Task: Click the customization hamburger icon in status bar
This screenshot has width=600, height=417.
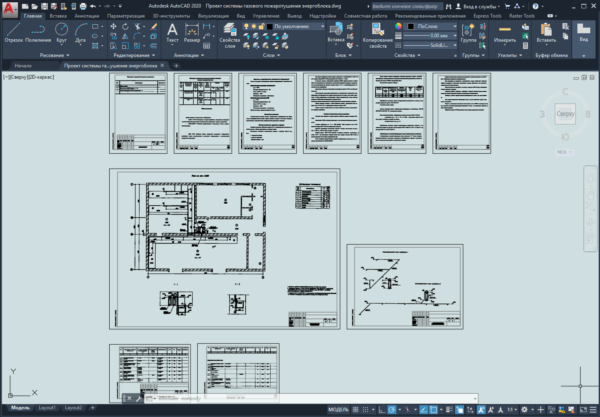Action: (593, 409)
